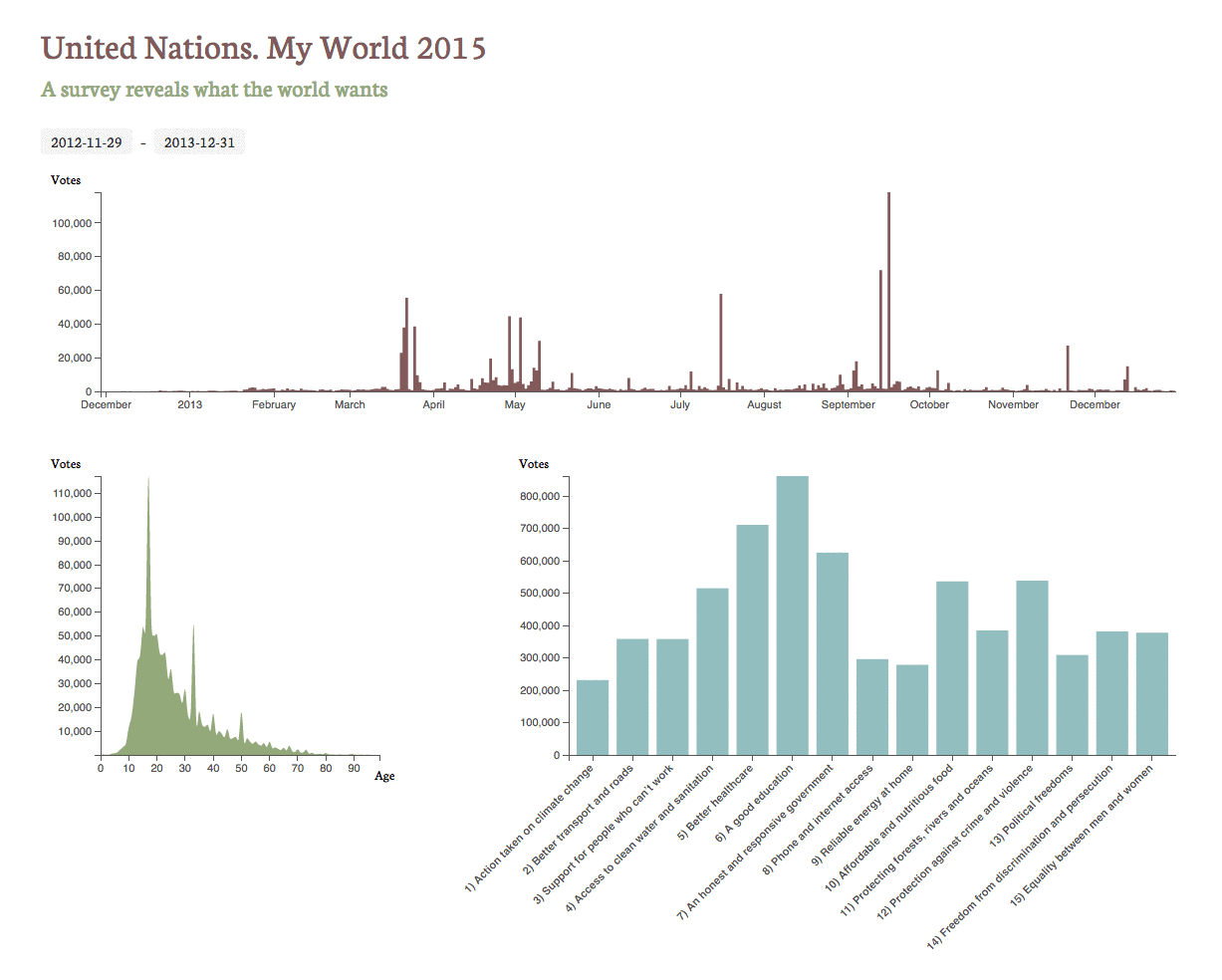Click the '13) Political freedoms' axis label
The width and height of the screenshot is (1222, 980).
(1033, 805)
